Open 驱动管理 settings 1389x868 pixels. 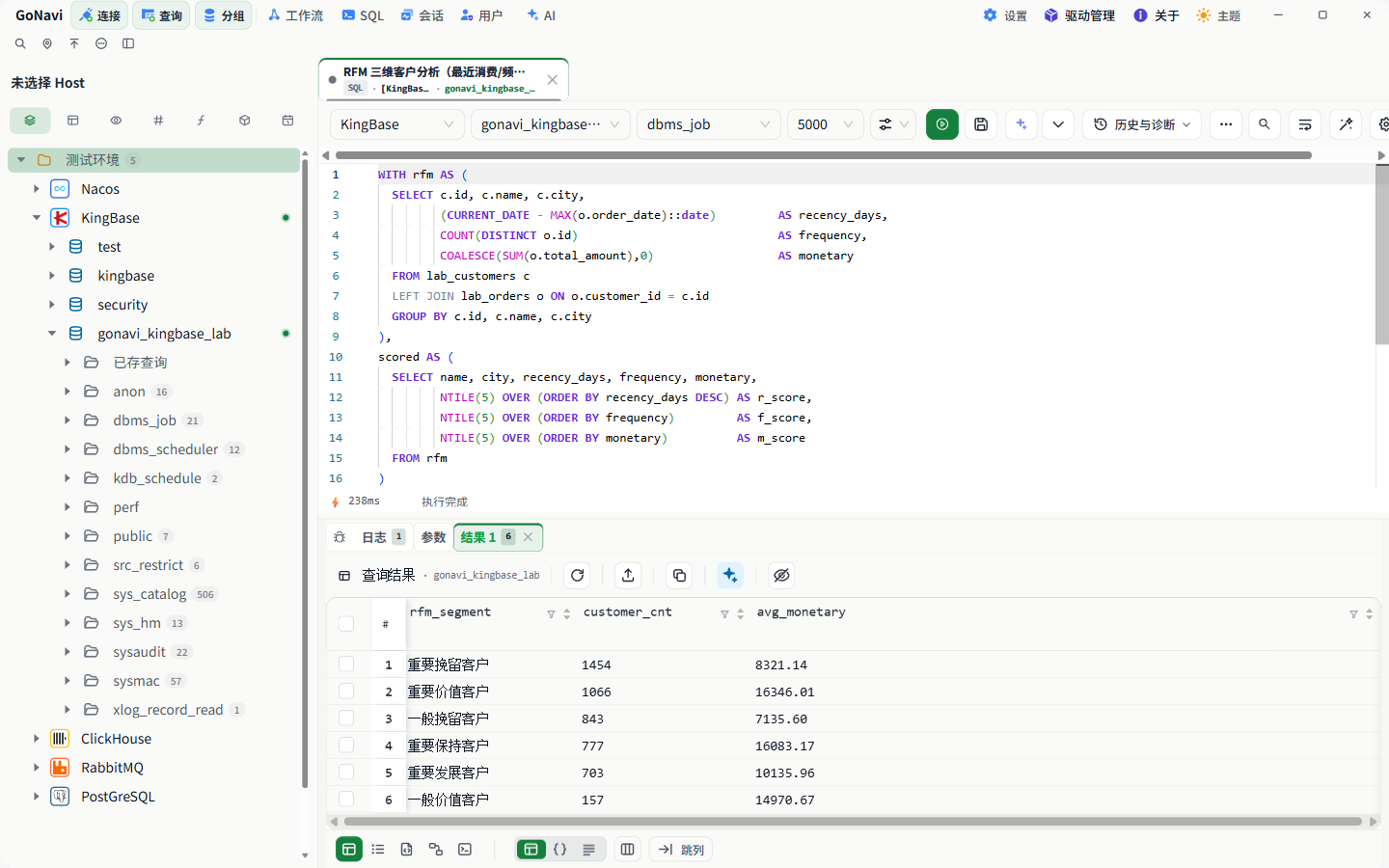point(1079,15)
